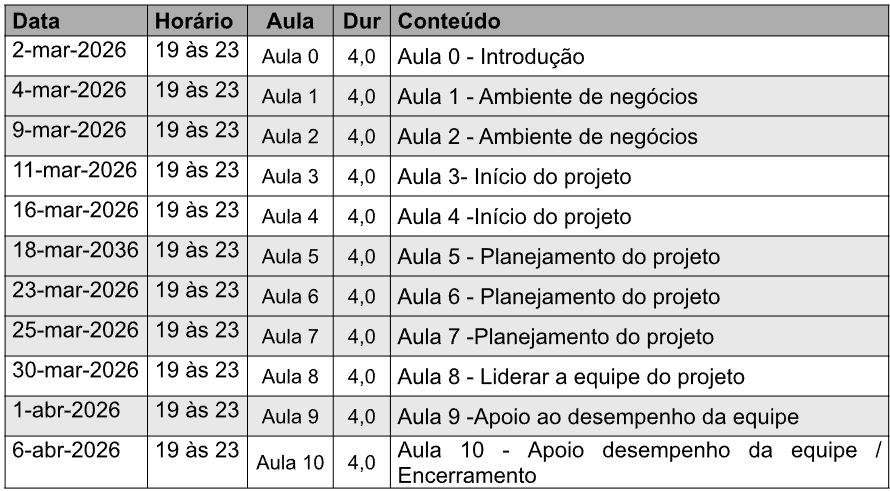Select the 19 às 23 cell for 30-mar-2026
890x491 pixels.
click(x=197, y=370)
